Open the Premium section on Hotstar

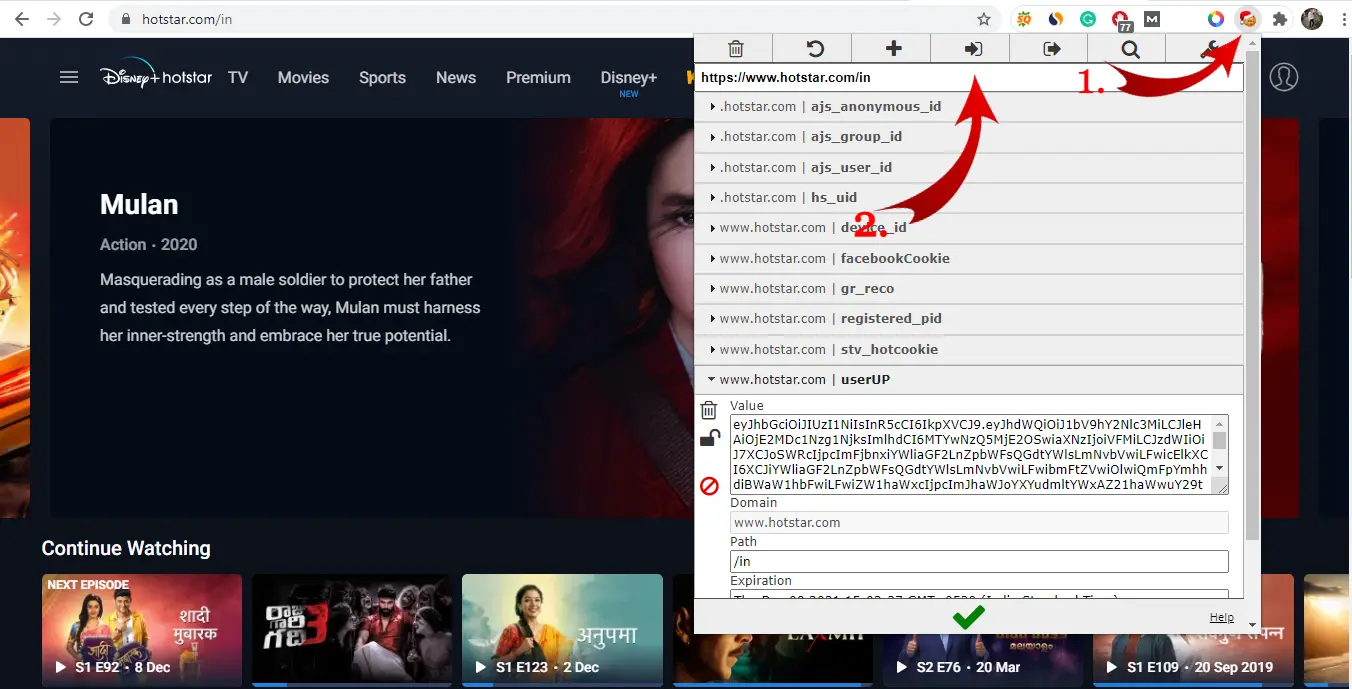538,77
